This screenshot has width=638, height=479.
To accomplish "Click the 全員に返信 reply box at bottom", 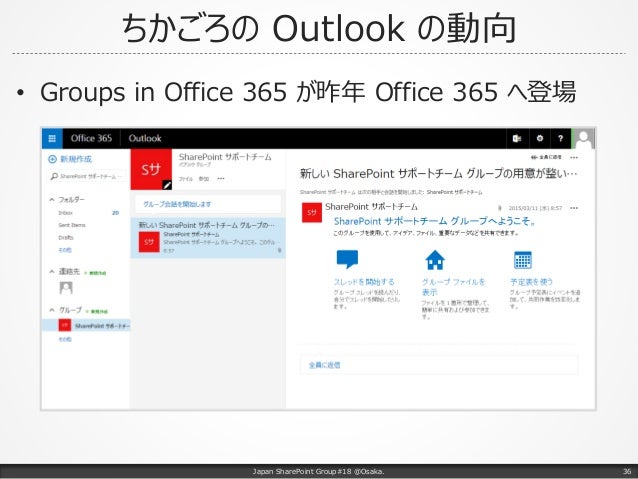I will [439, 365].
